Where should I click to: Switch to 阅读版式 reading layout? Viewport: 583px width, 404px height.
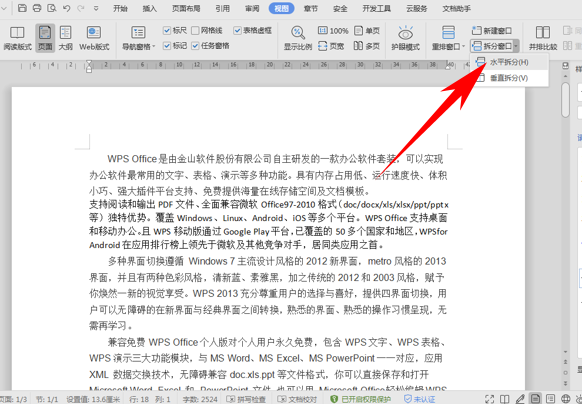tap(17, 38)
